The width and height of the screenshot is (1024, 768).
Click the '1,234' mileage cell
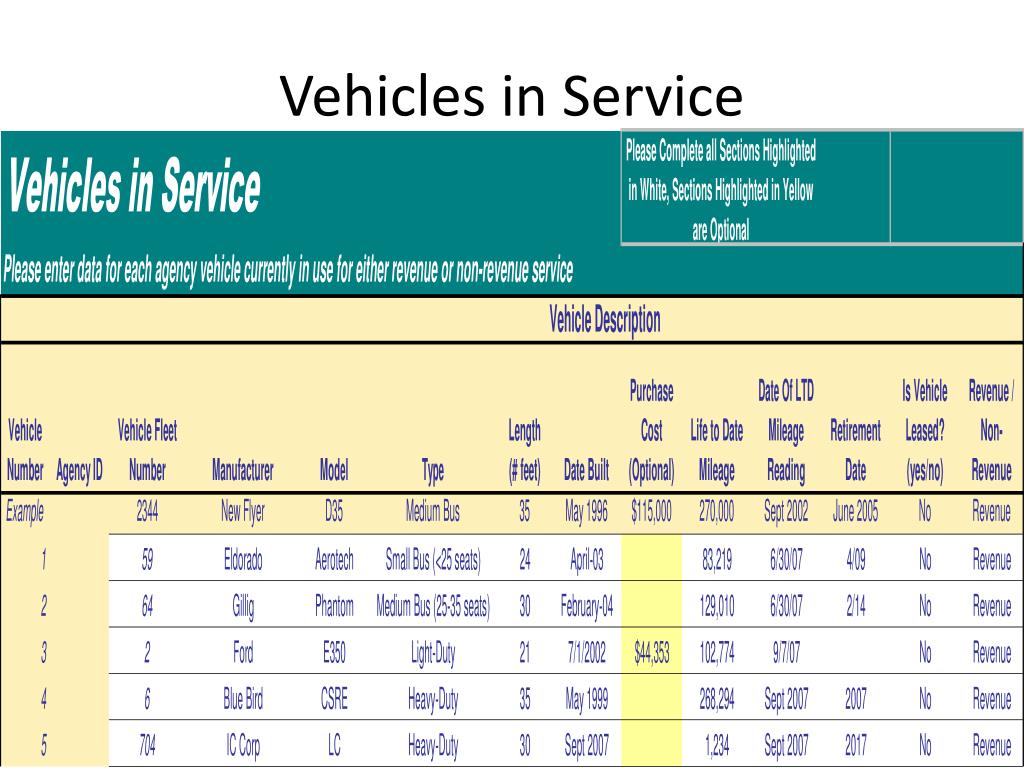(x=716, y=744)
